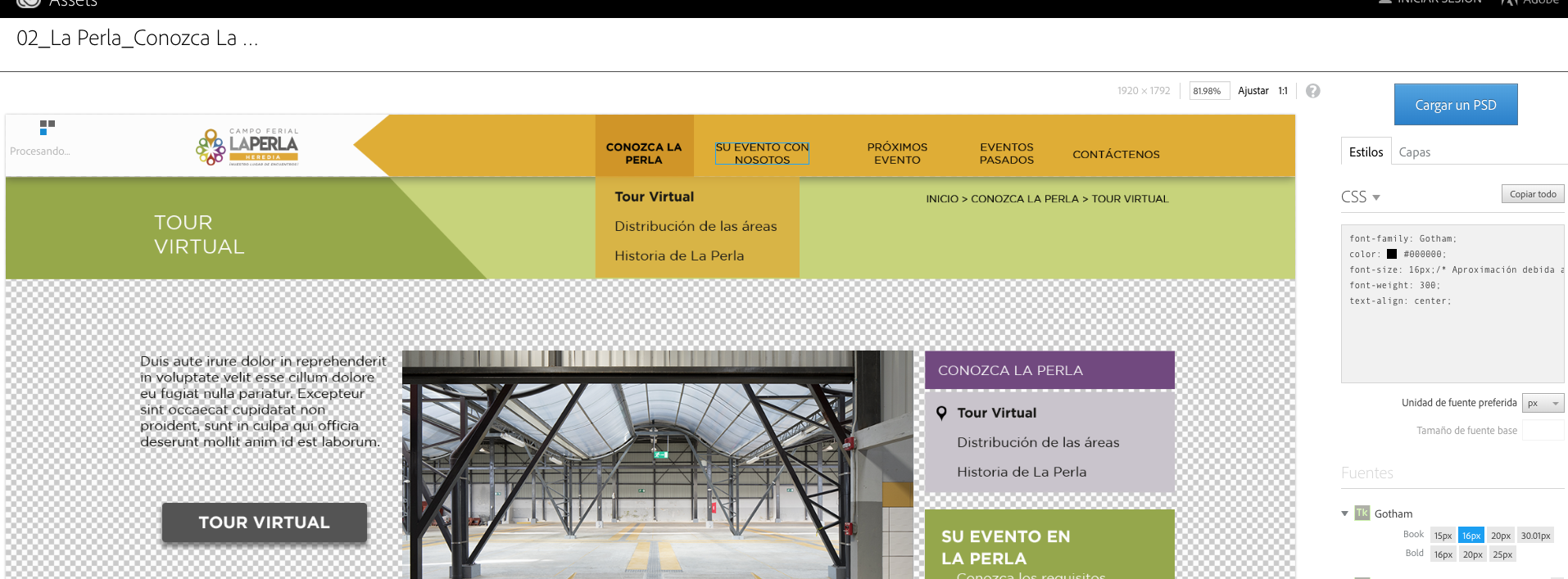This screenshot has width=1568, height=579.
Task: Switch to the Capas tab
Action: tap(1414, 152)
